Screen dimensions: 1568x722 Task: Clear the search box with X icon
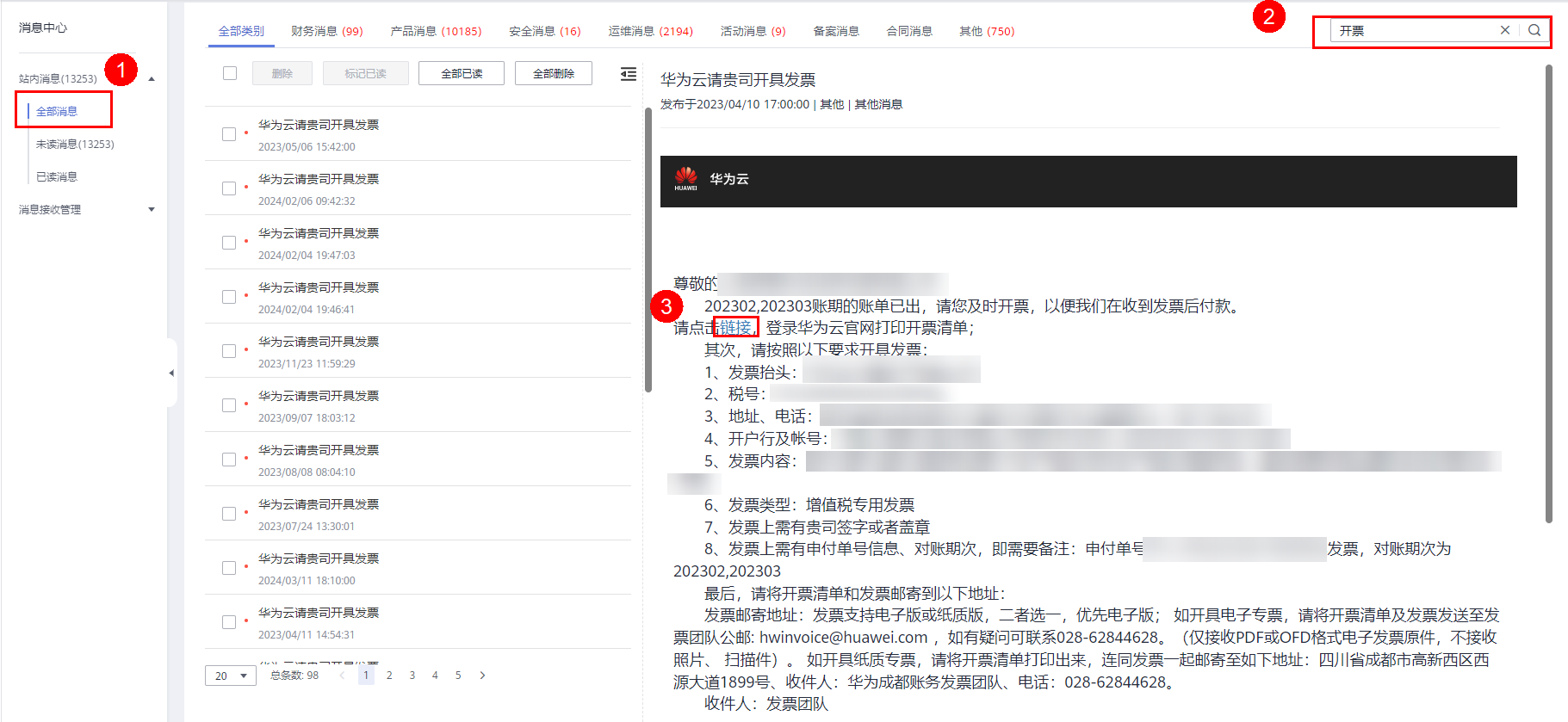(1505, 30)
